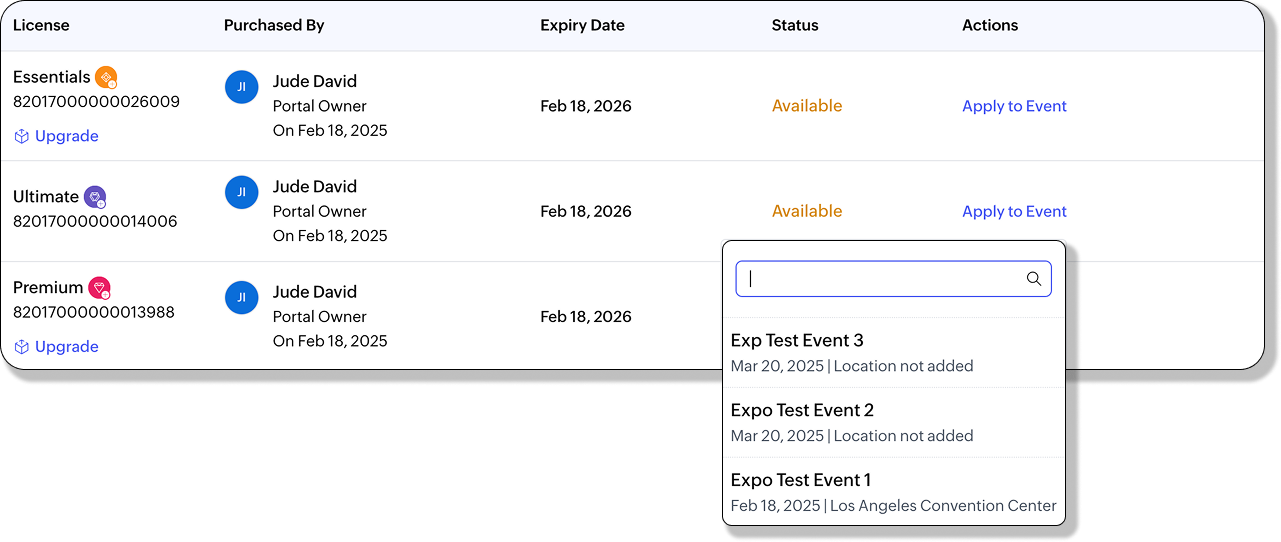Image resolution: width=1281 pixels, height=542 pixels.
Task: Click the Expiry Date column header
Action: pyautogui.click(x=582, y=25)
